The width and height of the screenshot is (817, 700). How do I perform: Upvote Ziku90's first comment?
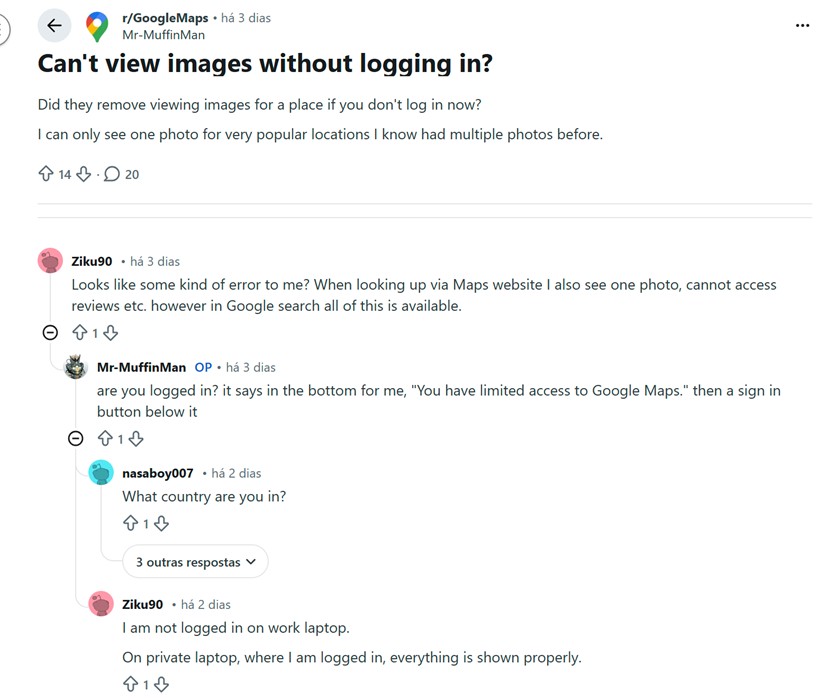pos(80,333)
